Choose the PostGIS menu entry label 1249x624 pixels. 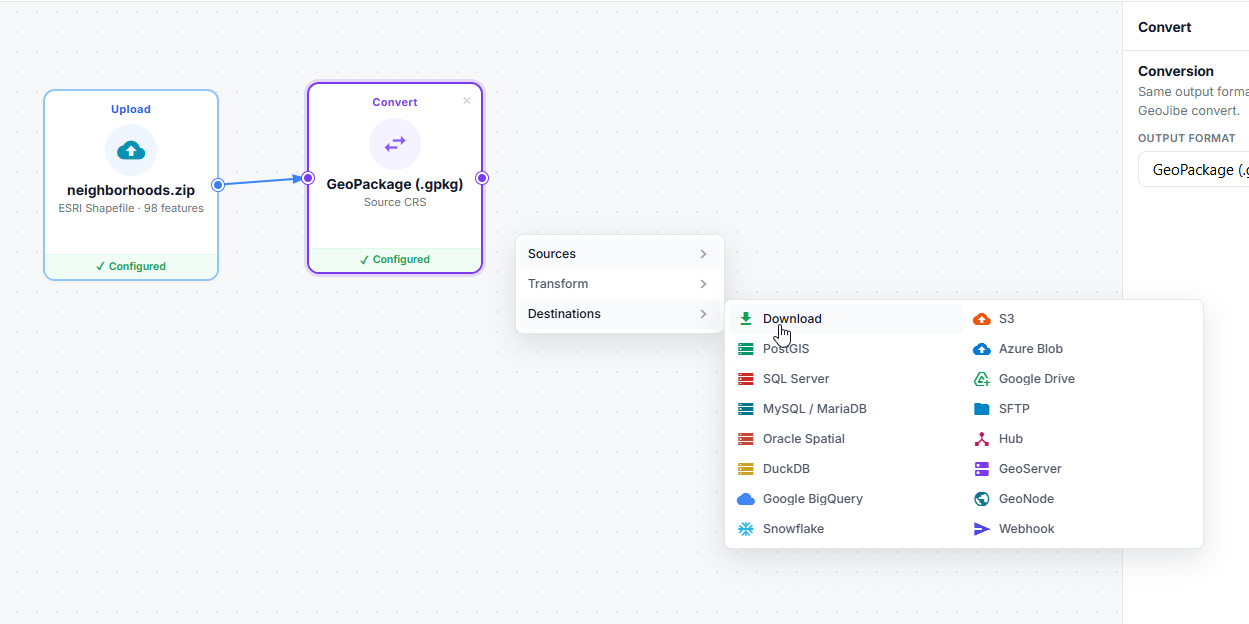[786, 349]
